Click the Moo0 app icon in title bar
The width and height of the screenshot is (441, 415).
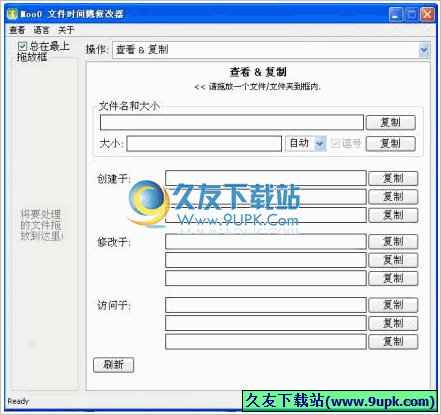pos(13,14)
